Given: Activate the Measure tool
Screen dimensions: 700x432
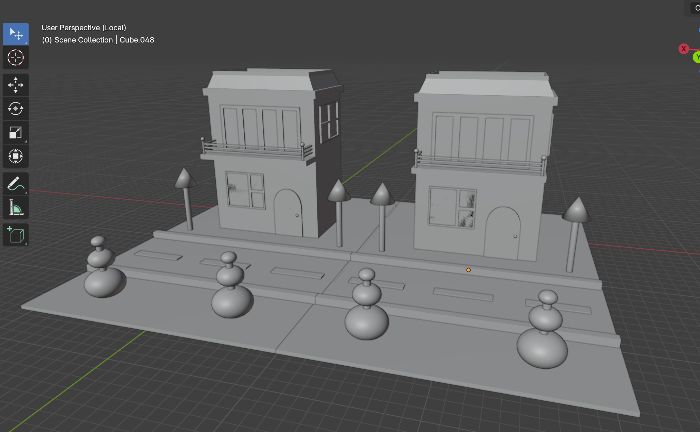Looking at the screenshot, I should pyautogui.click(x=16, y=208).
